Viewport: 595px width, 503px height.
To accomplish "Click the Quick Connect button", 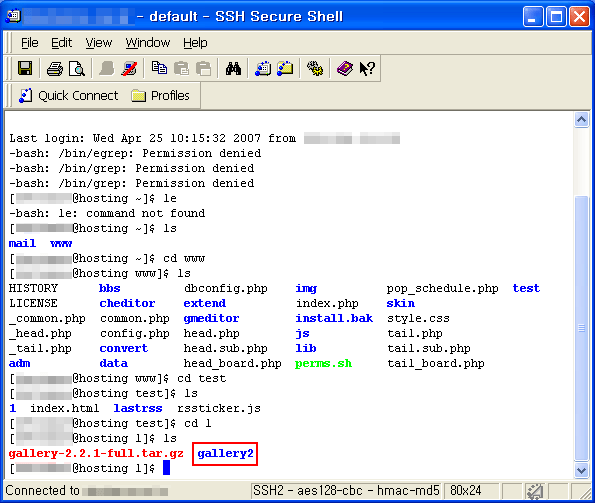I will pyautogui.click(x=69, y=96).
